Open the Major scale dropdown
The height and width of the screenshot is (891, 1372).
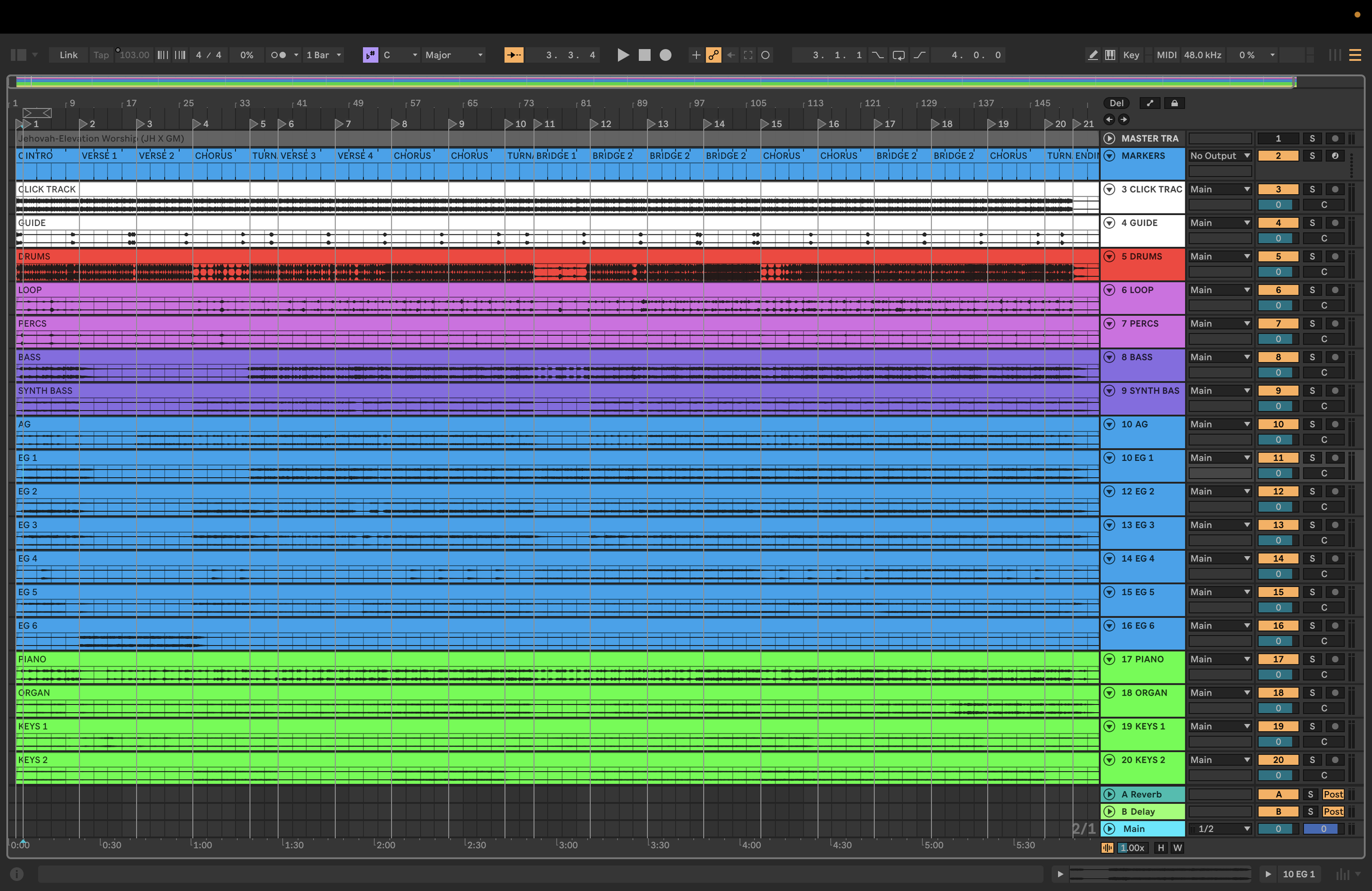pyautogui.click(x=454, y=55)
